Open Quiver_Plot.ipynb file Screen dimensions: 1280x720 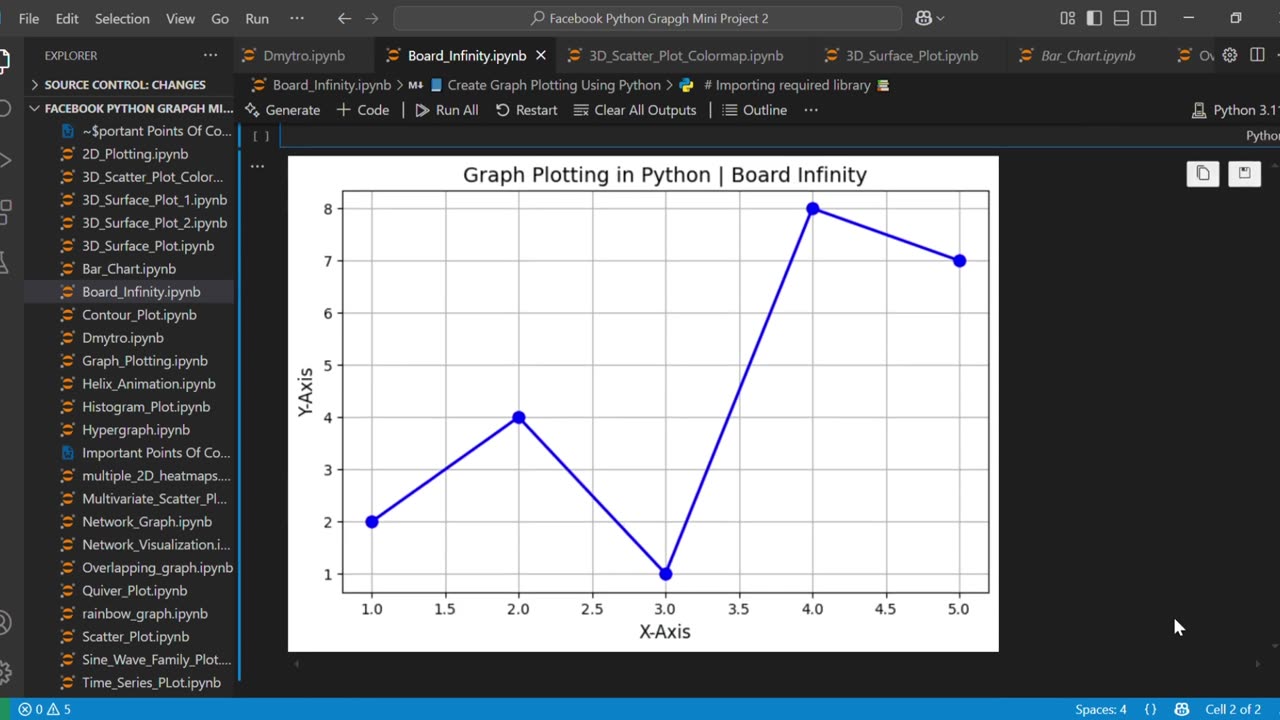coord(134,591)
